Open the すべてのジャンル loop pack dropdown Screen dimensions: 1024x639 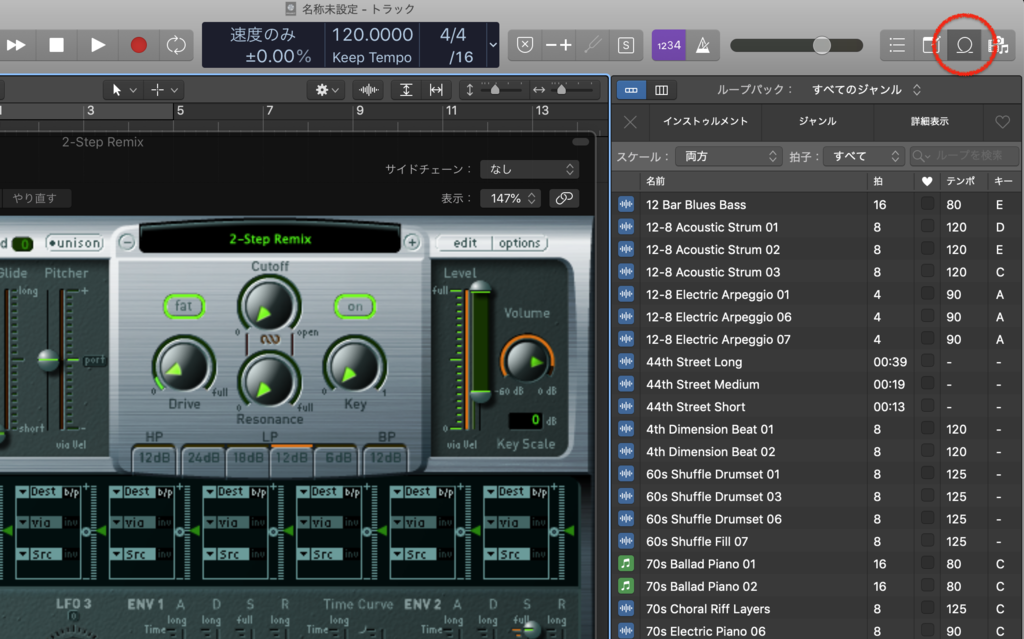click(866, 90)
